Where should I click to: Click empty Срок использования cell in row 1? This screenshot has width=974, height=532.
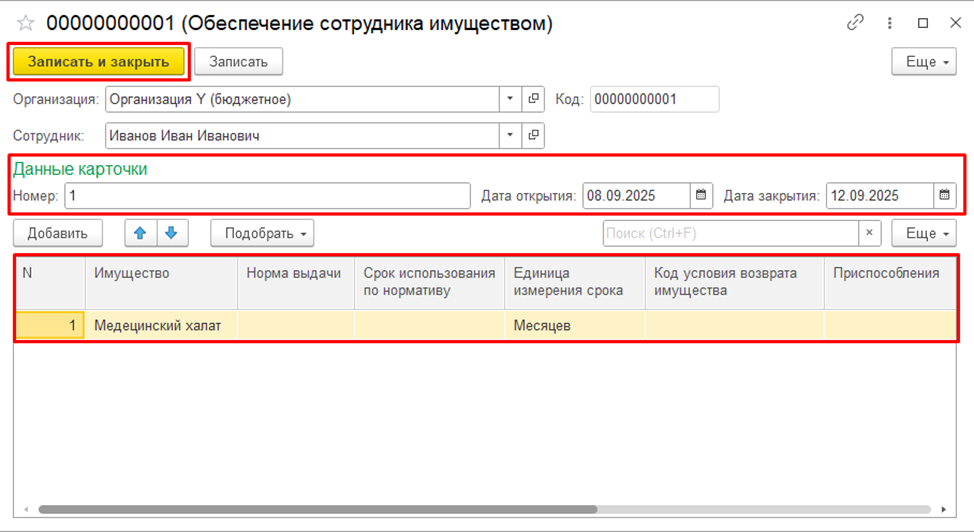[x=430, y=325]
